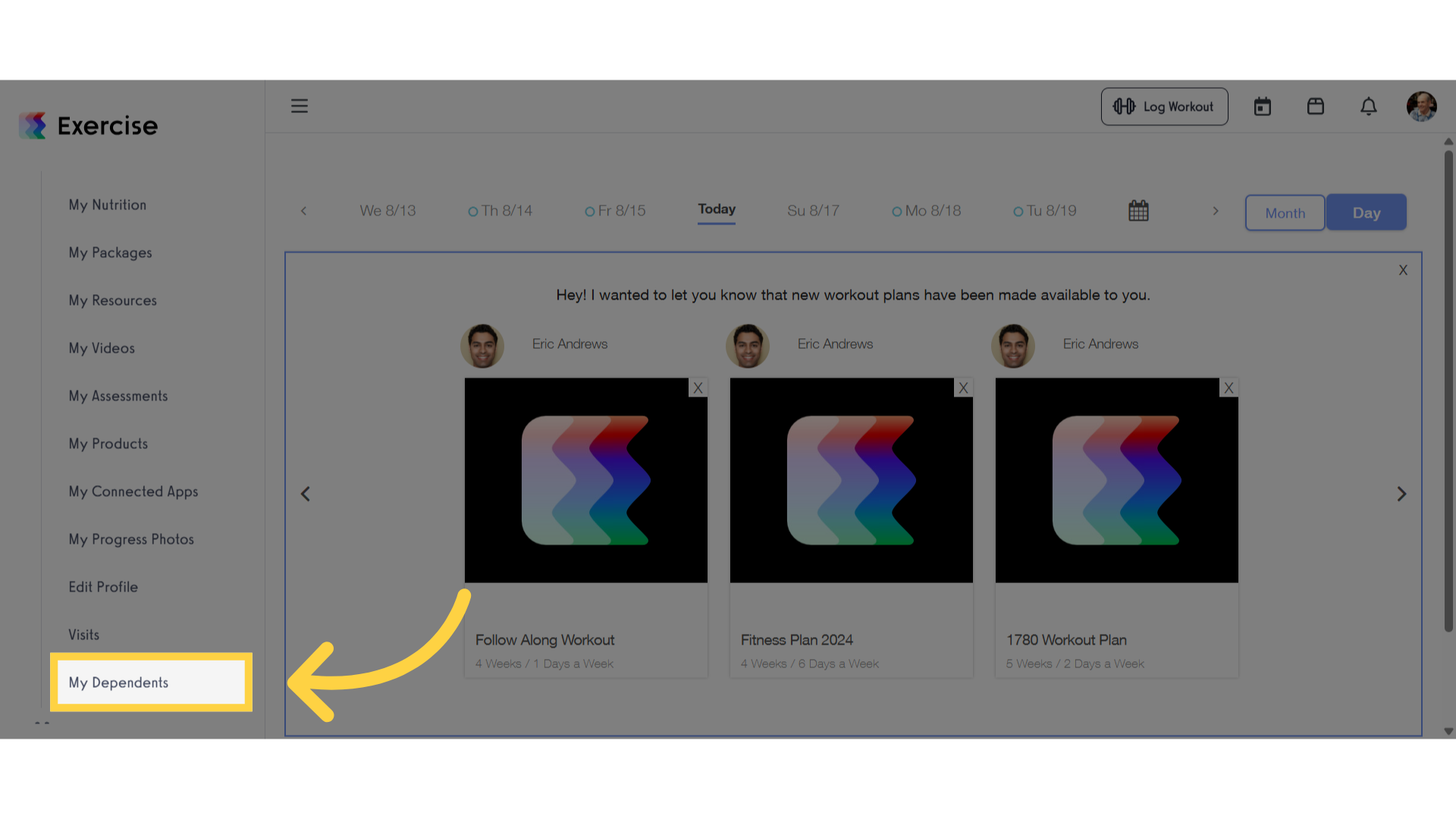Click the Exercise logo
Image resolution: width=1456 pixels, height=819 pixels.
(x=89, y=126)
